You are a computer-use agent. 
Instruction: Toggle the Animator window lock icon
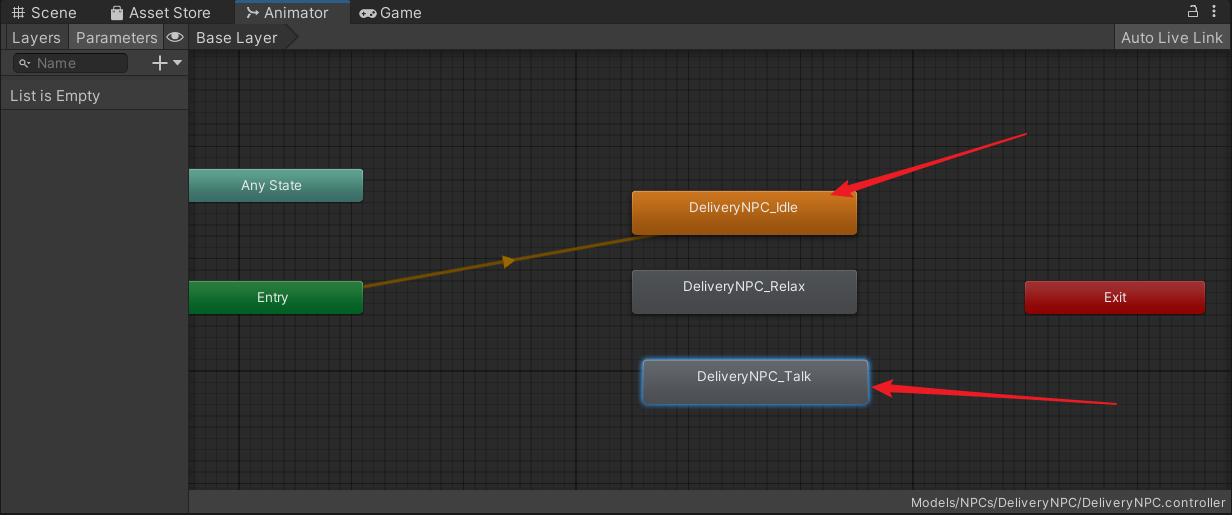click(1192, 12)
